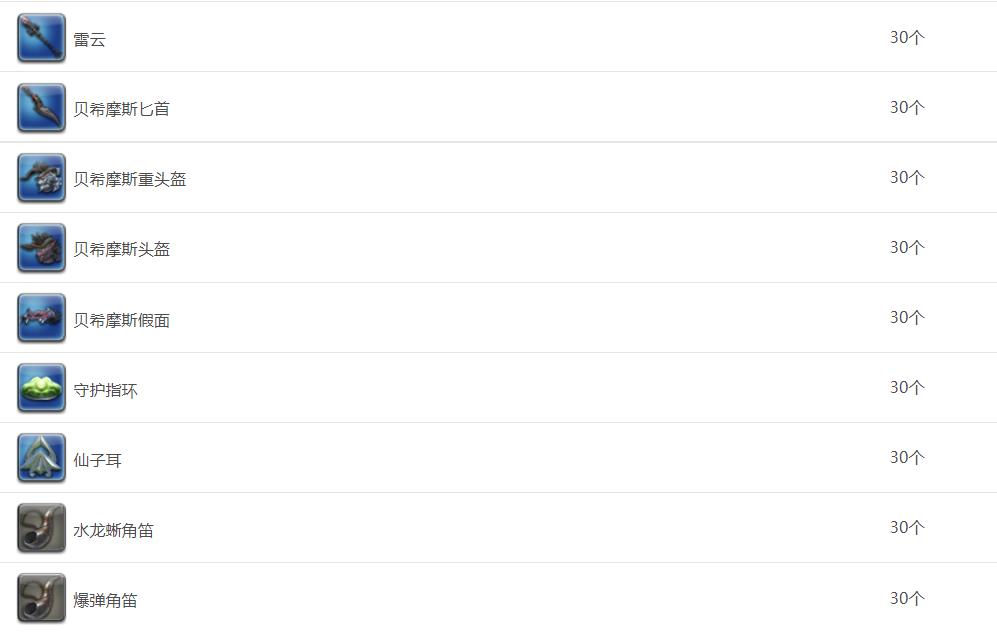Open the 守护指环 name link
This screenshot has height=632, width=997.
coord(106,390)
